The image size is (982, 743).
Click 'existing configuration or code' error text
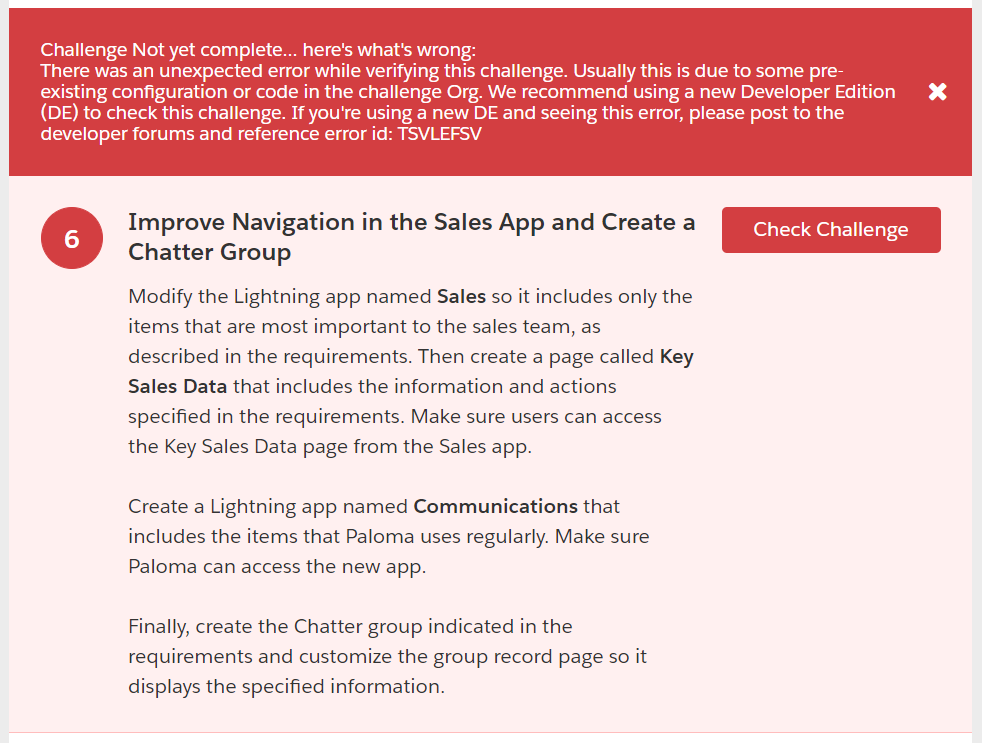coord(160,92)
